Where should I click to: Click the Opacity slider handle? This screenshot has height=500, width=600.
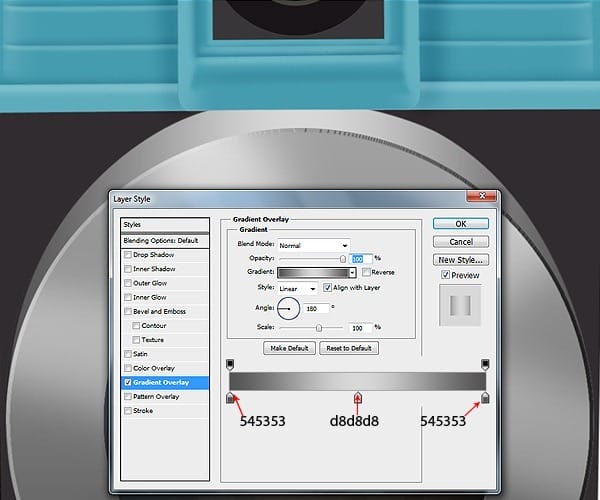tap(343, 259)
